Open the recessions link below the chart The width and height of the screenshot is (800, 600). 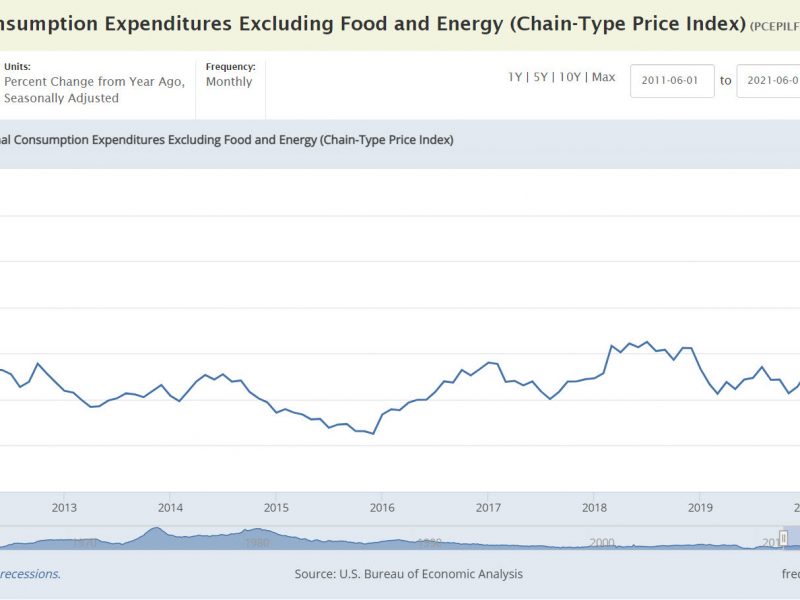[x=30, y=574]
